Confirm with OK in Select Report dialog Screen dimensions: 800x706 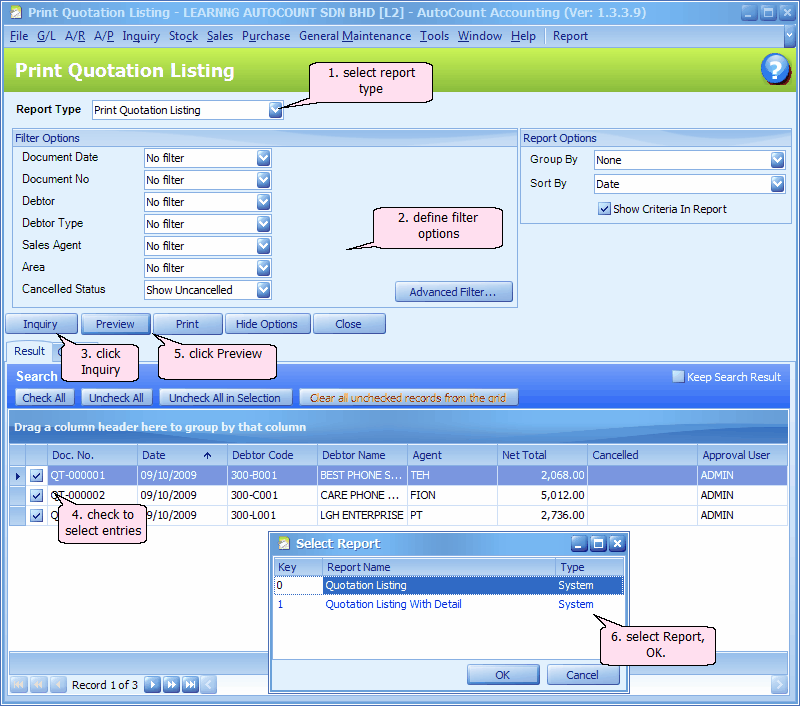(x=503, y=675)
